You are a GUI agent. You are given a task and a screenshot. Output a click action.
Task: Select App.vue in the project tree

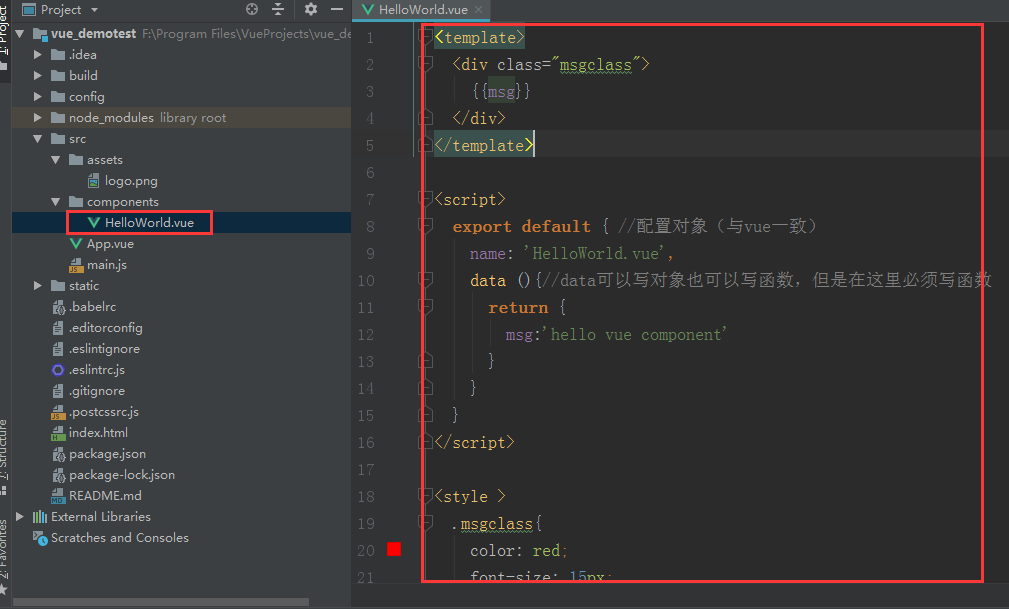click(x=110, y=244)
